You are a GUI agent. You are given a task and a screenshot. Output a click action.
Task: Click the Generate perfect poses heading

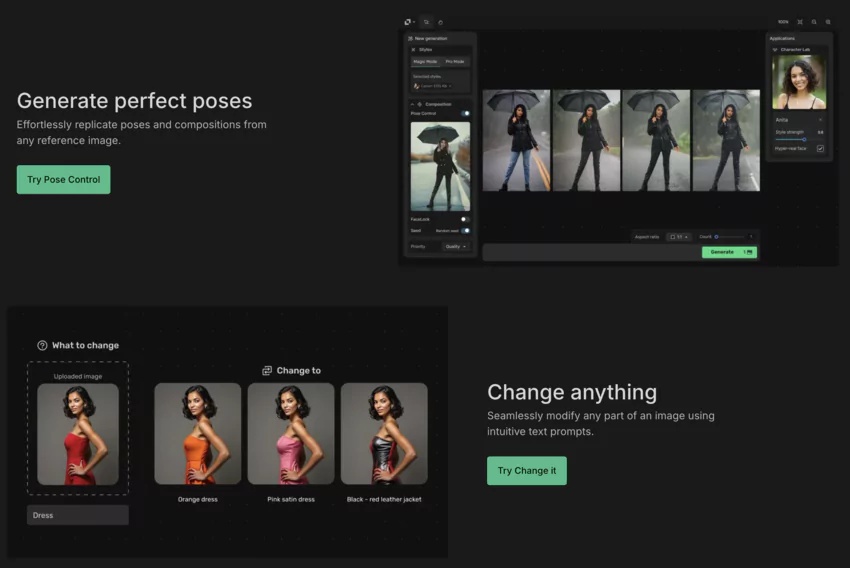(134, 101)
